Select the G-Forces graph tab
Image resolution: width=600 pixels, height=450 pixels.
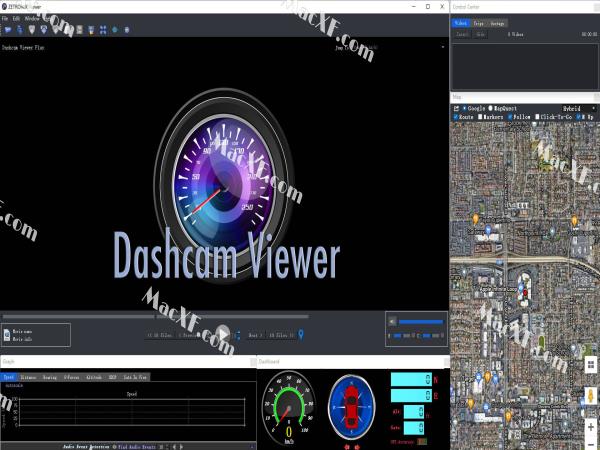pyautogui.click(x=72, y=377)
